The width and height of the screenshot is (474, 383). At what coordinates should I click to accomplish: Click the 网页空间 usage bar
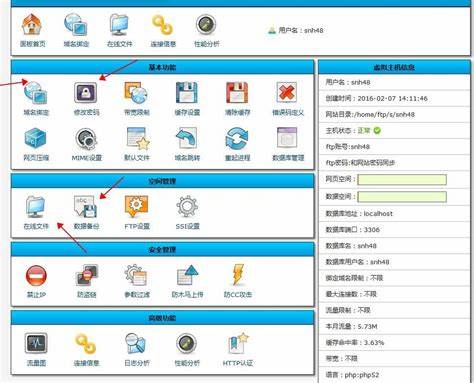pyautogui.click(x=402, y=180)
